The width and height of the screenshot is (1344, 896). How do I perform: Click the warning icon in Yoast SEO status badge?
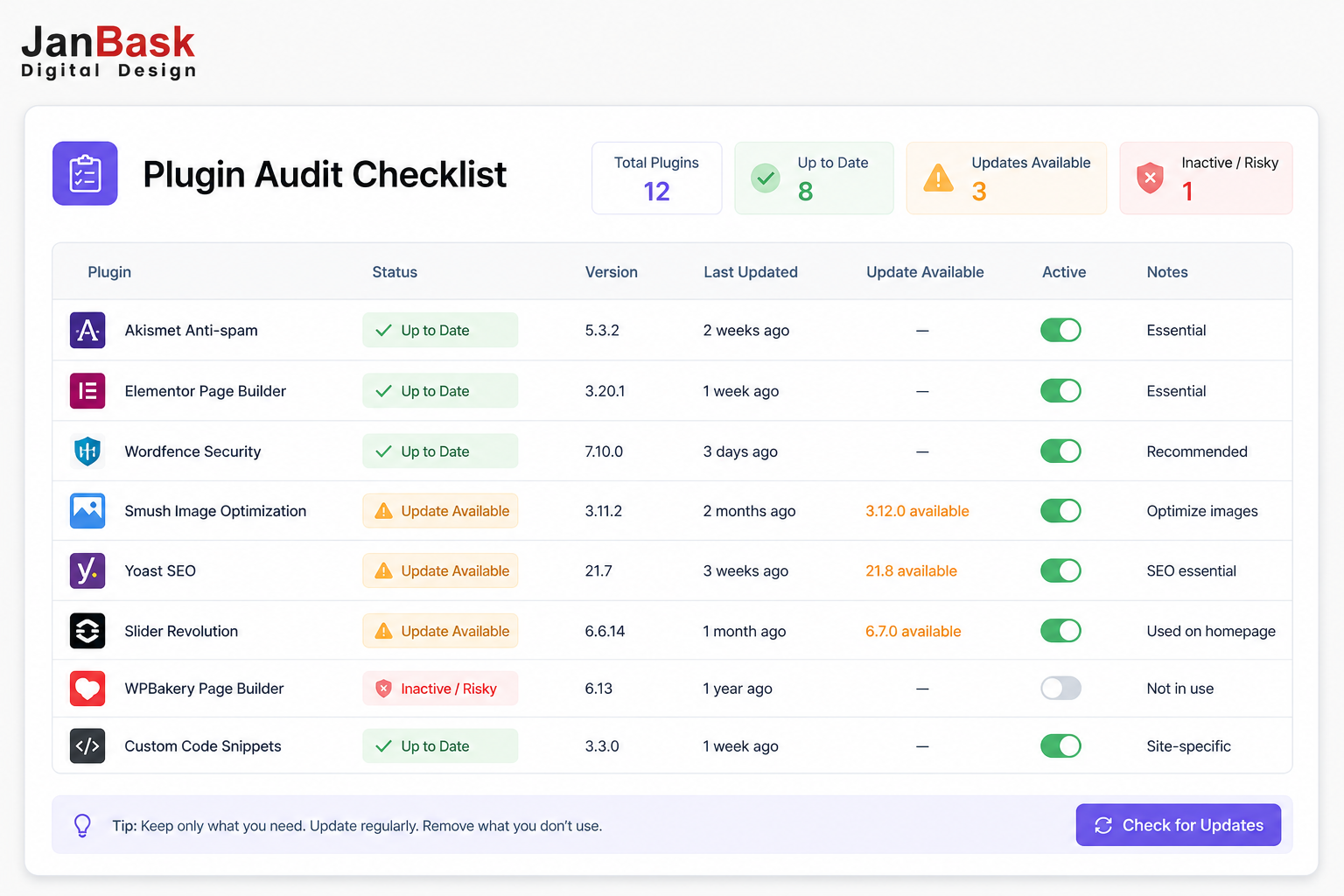(x=383, y=570)
